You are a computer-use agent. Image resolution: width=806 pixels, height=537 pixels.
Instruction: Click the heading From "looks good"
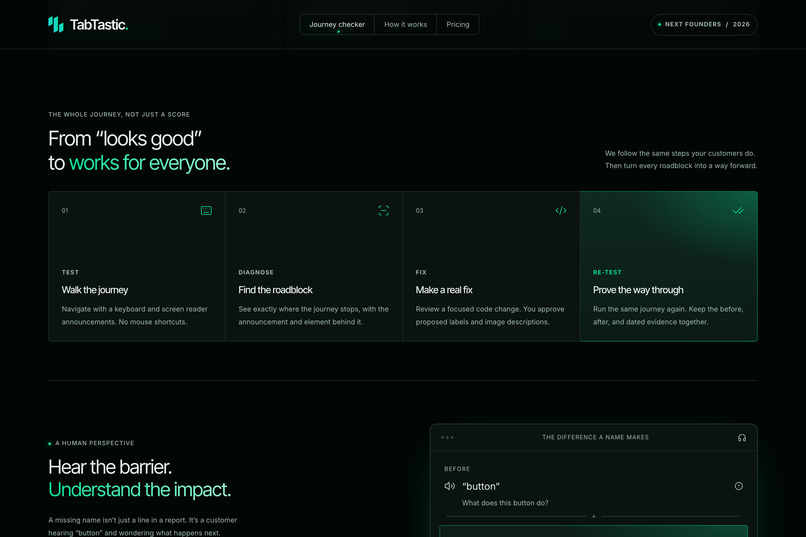[x=125, y=139]
